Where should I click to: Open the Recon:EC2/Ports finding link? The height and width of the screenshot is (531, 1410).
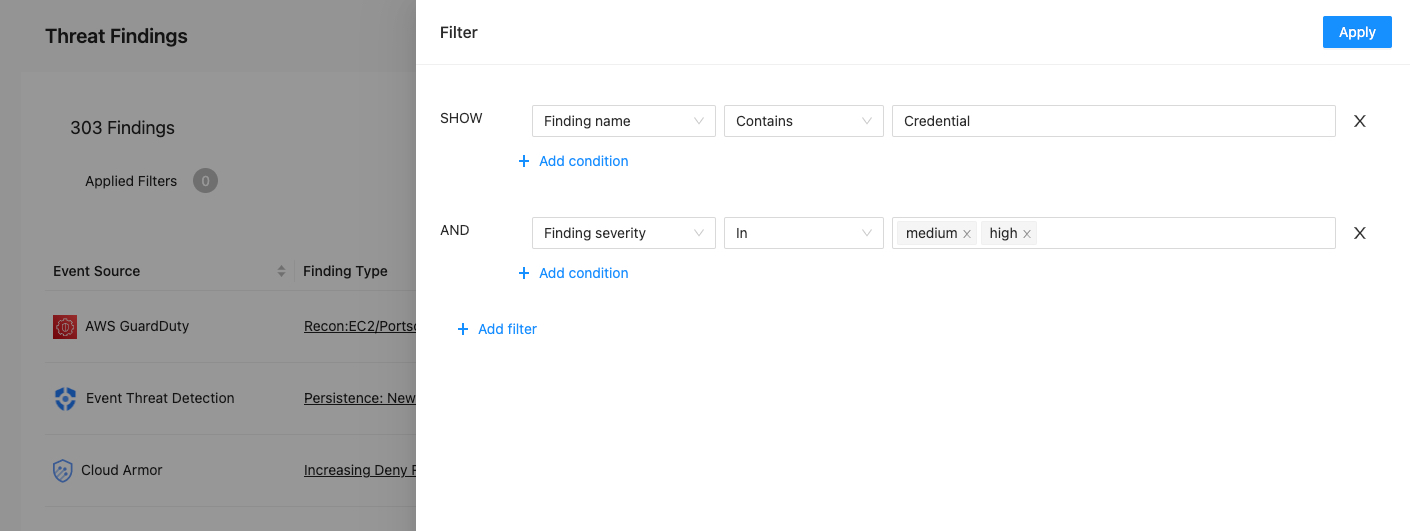[360, 326]
